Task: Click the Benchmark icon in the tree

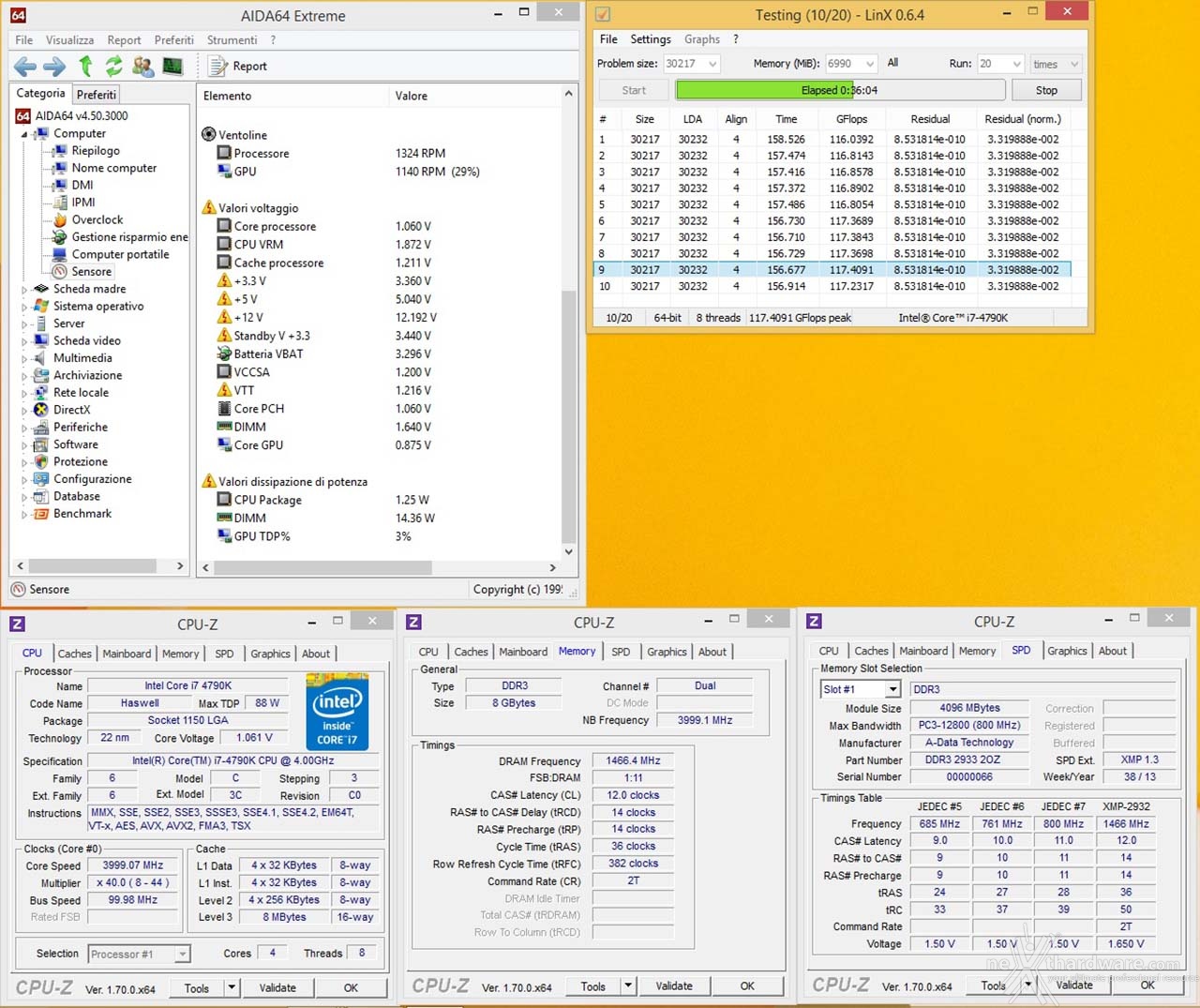Action: coord(41,514)
